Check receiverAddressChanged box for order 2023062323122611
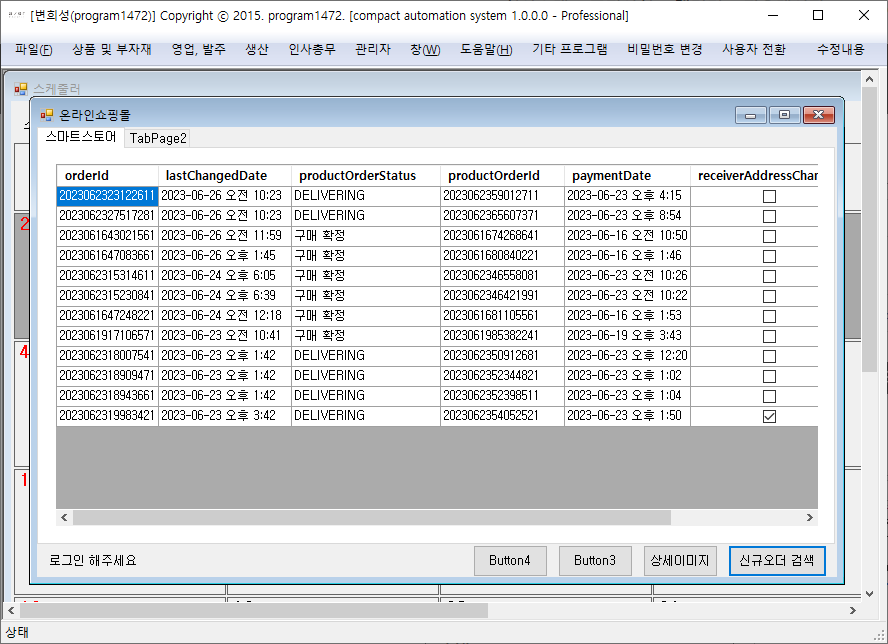This screenshot has width=888, height=644. tap(769, 196)
